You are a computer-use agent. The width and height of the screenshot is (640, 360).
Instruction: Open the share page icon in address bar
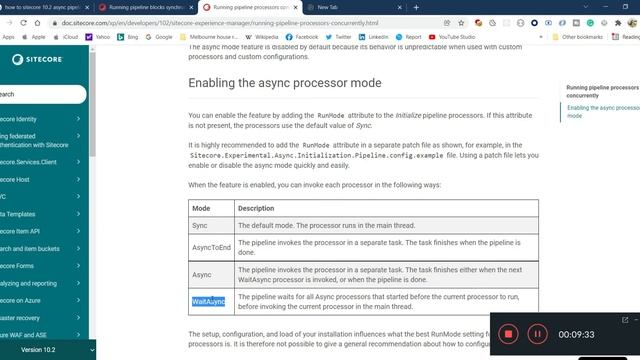(447, 23)
